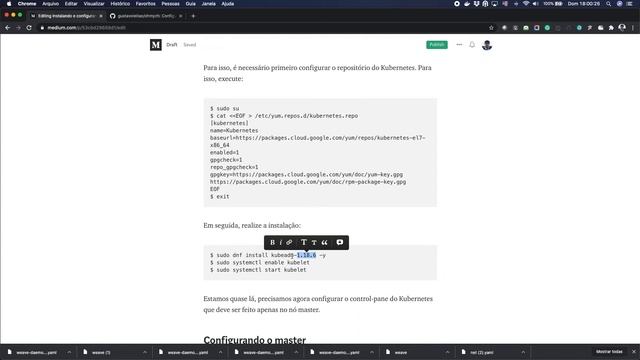Click the 'name=Kubernetes' code line

234,130
